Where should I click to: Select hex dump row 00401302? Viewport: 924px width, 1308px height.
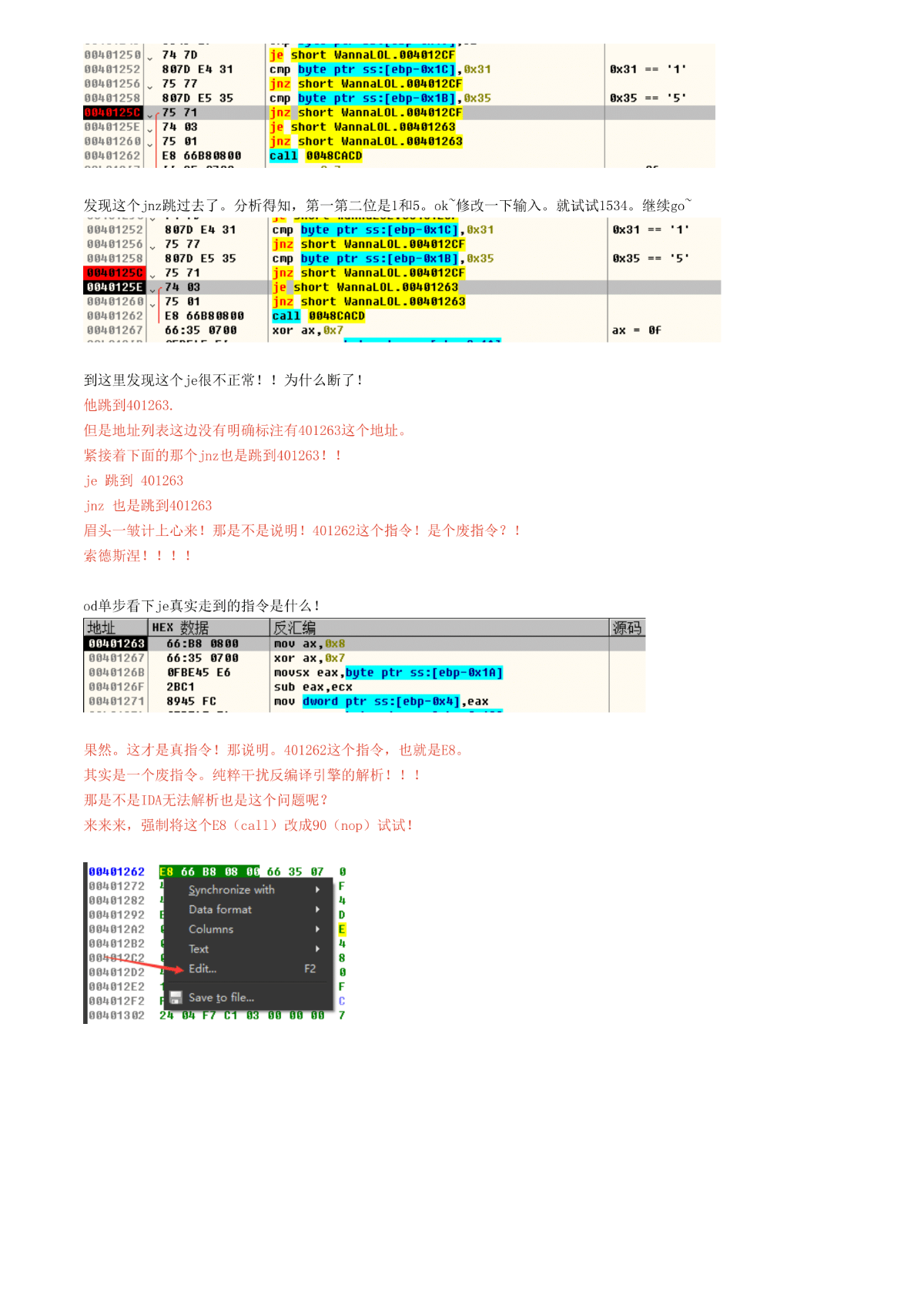click(116, 1015)
